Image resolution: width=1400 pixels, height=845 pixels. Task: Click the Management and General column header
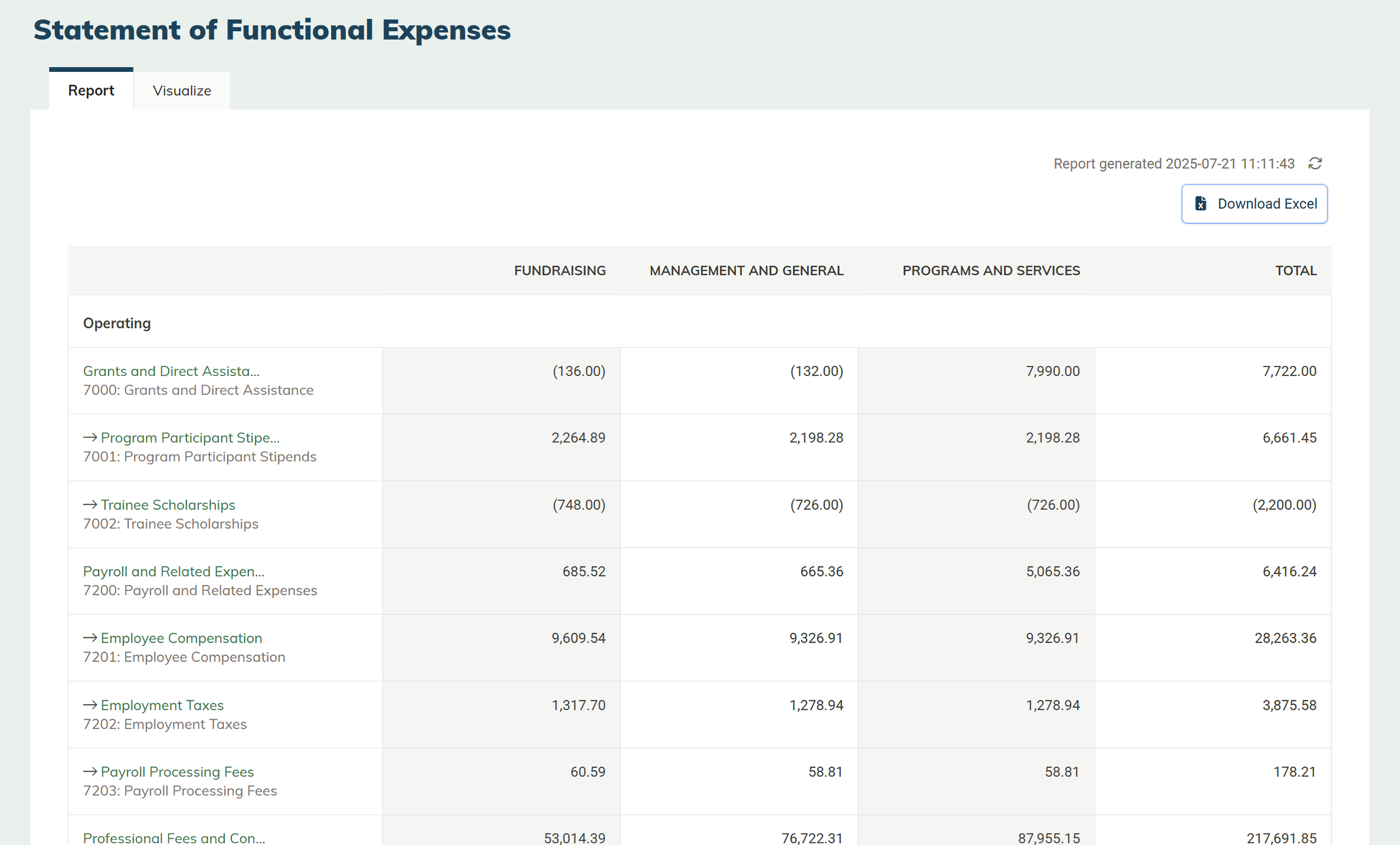coord(746,271)
